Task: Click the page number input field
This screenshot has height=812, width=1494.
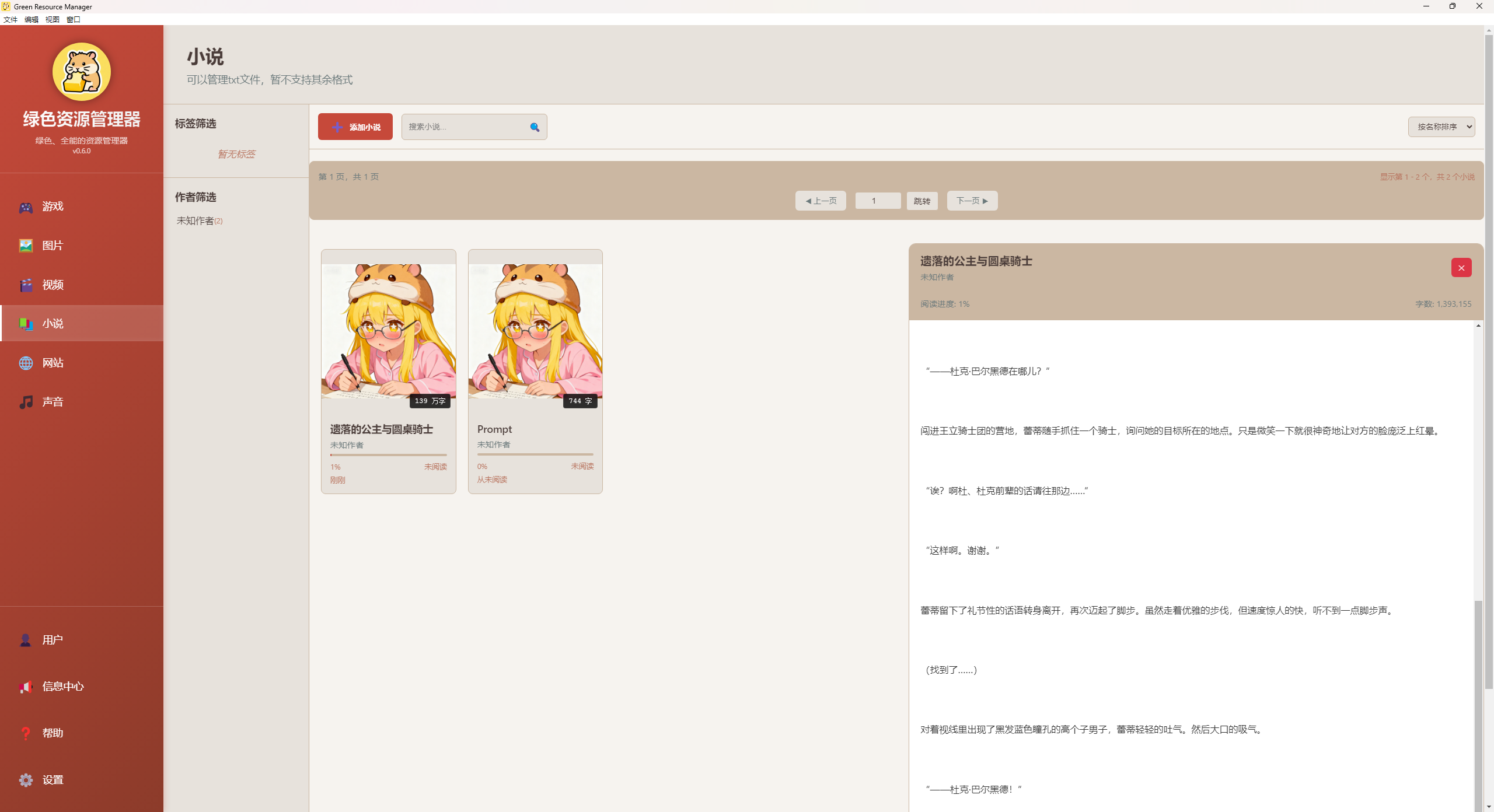Action: (878, 201)
